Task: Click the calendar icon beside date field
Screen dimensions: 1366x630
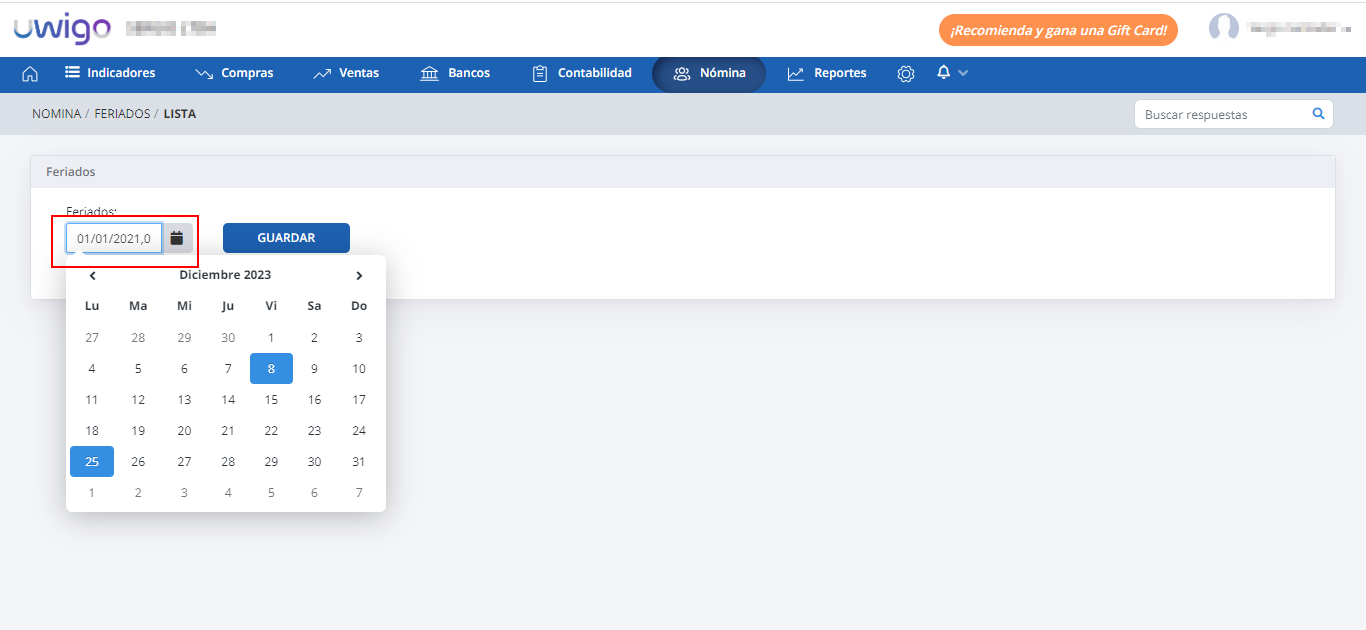Action: coord(177,238)
